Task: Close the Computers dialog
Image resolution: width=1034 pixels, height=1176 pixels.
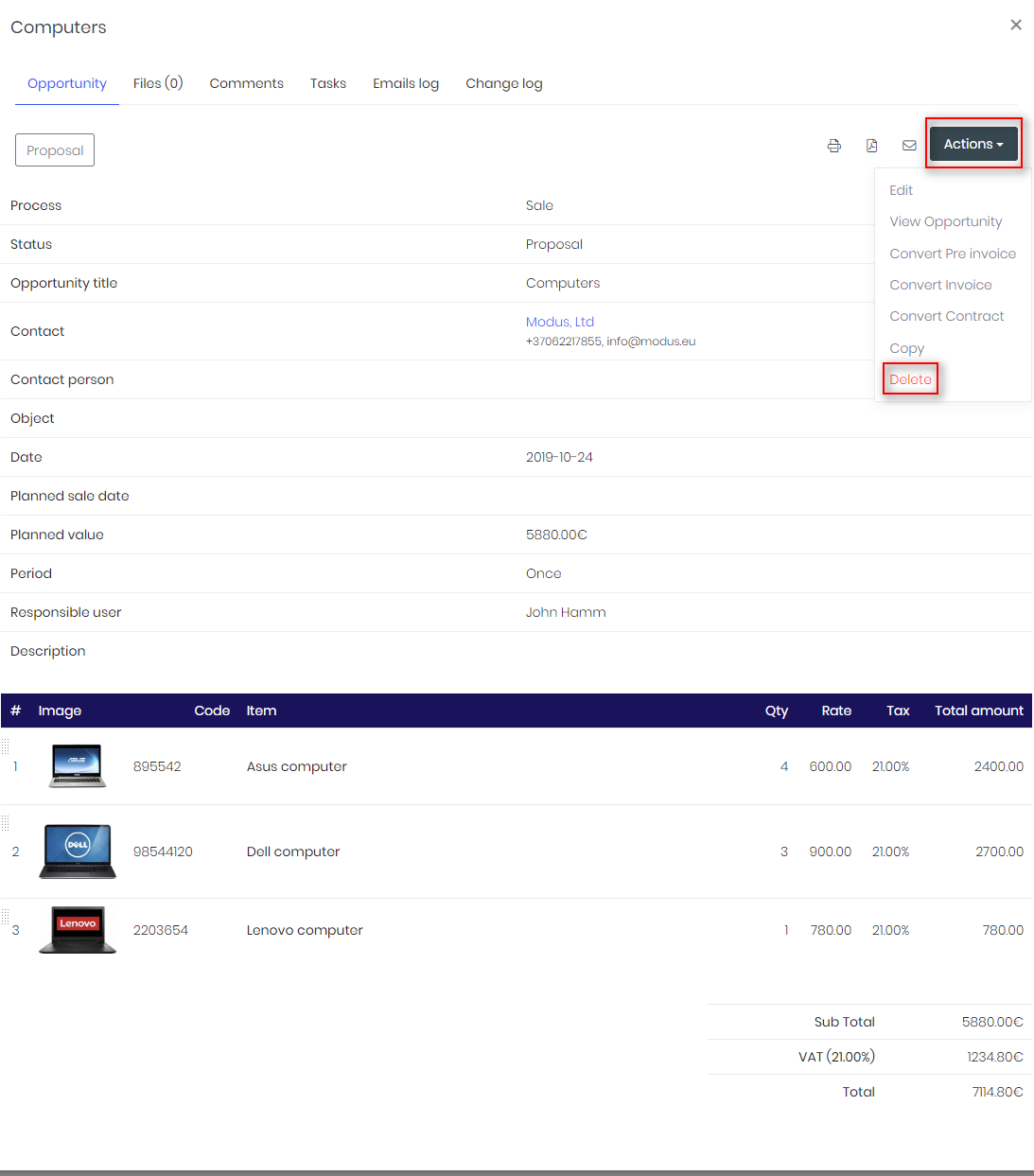Action: click(x=1016, y=25)
